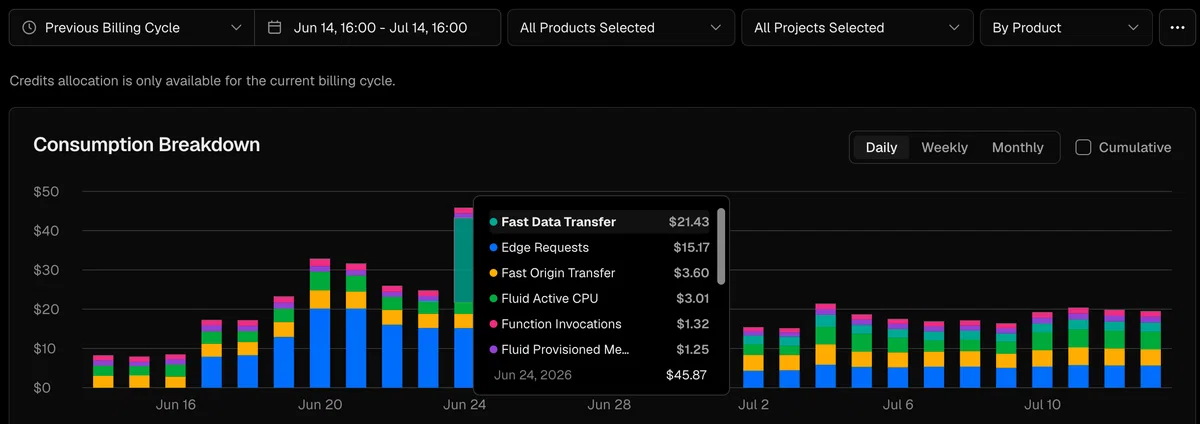Screen dimensions: 1200x424
Task: Open the All Products Selected dropdown
Action: tap(621, 28)
